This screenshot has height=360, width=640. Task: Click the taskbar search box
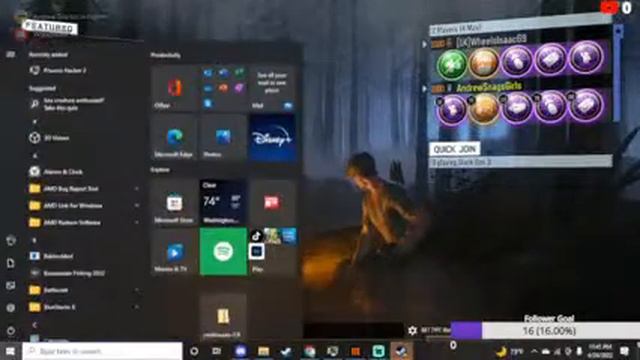[102, 351]
